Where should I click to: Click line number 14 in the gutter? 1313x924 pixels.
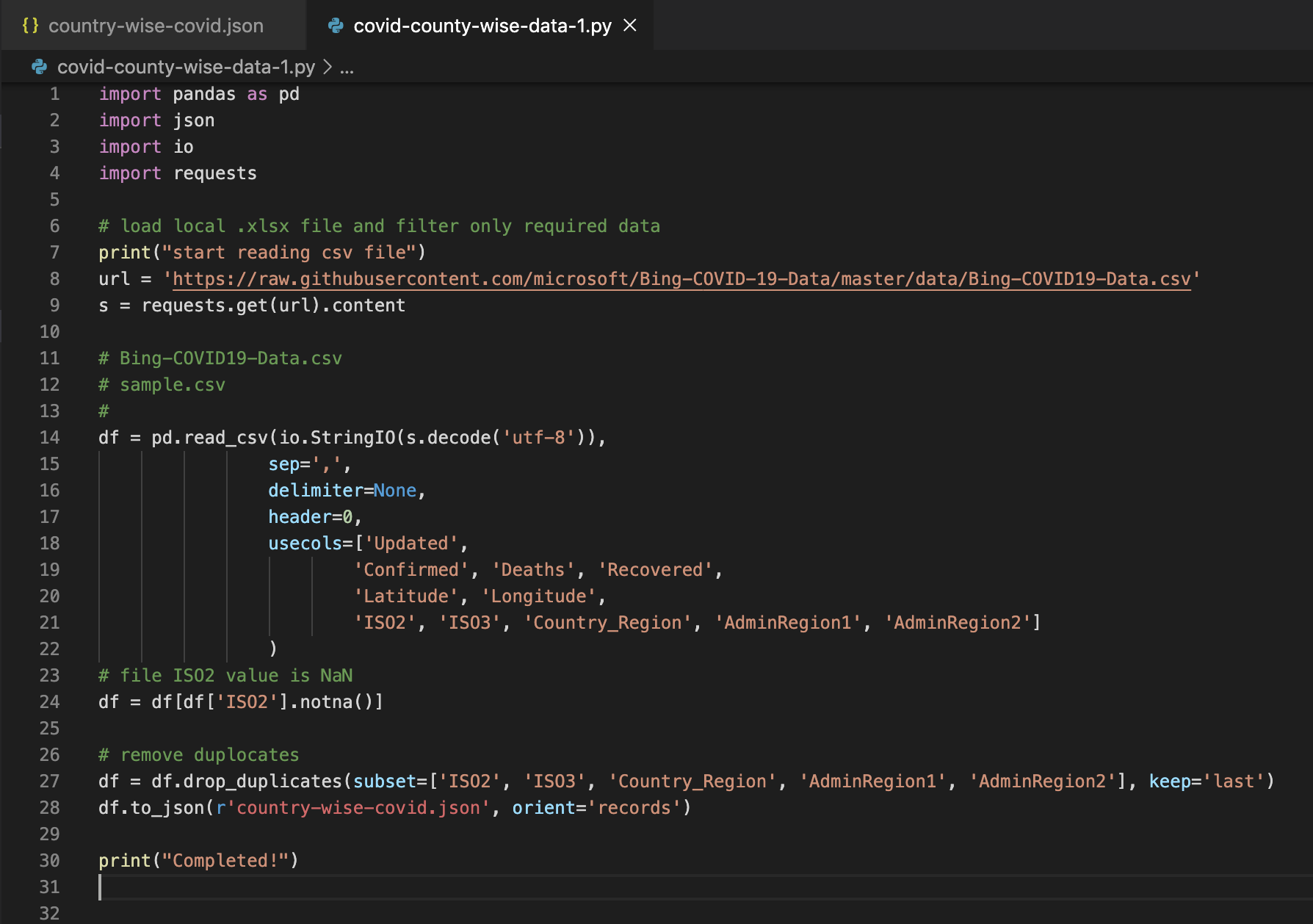pyautogui.click(x=49, y=438)
